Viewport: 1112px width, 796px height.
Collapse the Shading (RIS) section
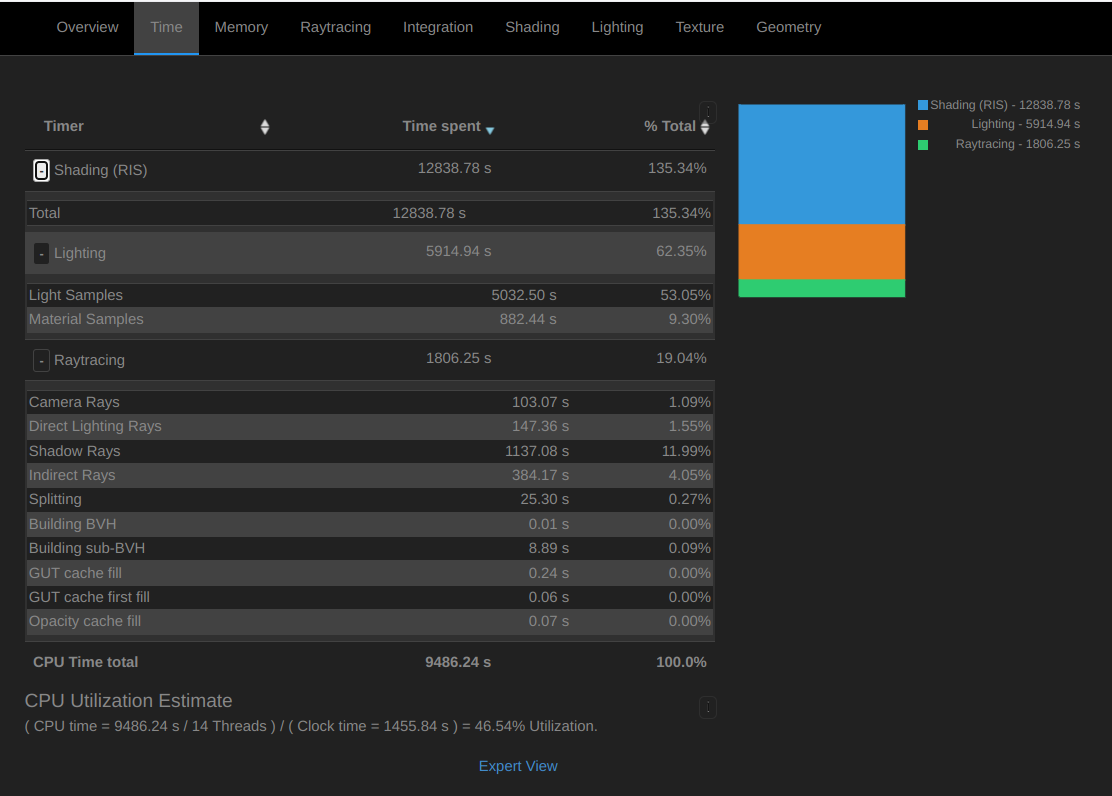[42, 170]
